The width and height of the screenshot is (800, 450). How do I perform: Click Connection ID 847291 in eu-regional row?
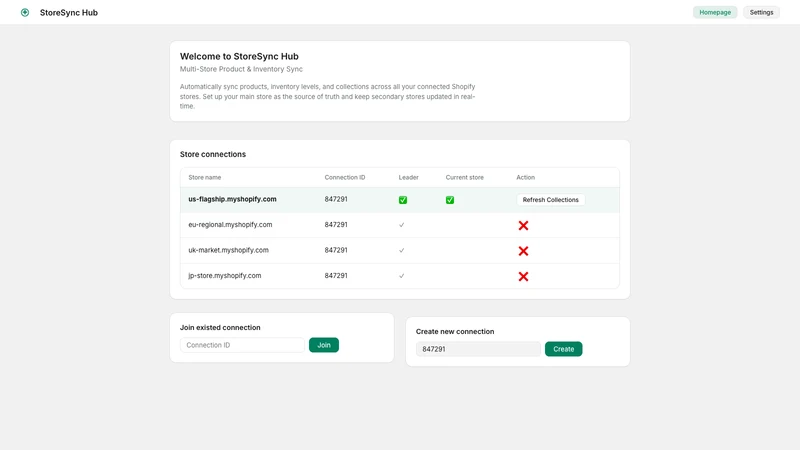point(336,224)
